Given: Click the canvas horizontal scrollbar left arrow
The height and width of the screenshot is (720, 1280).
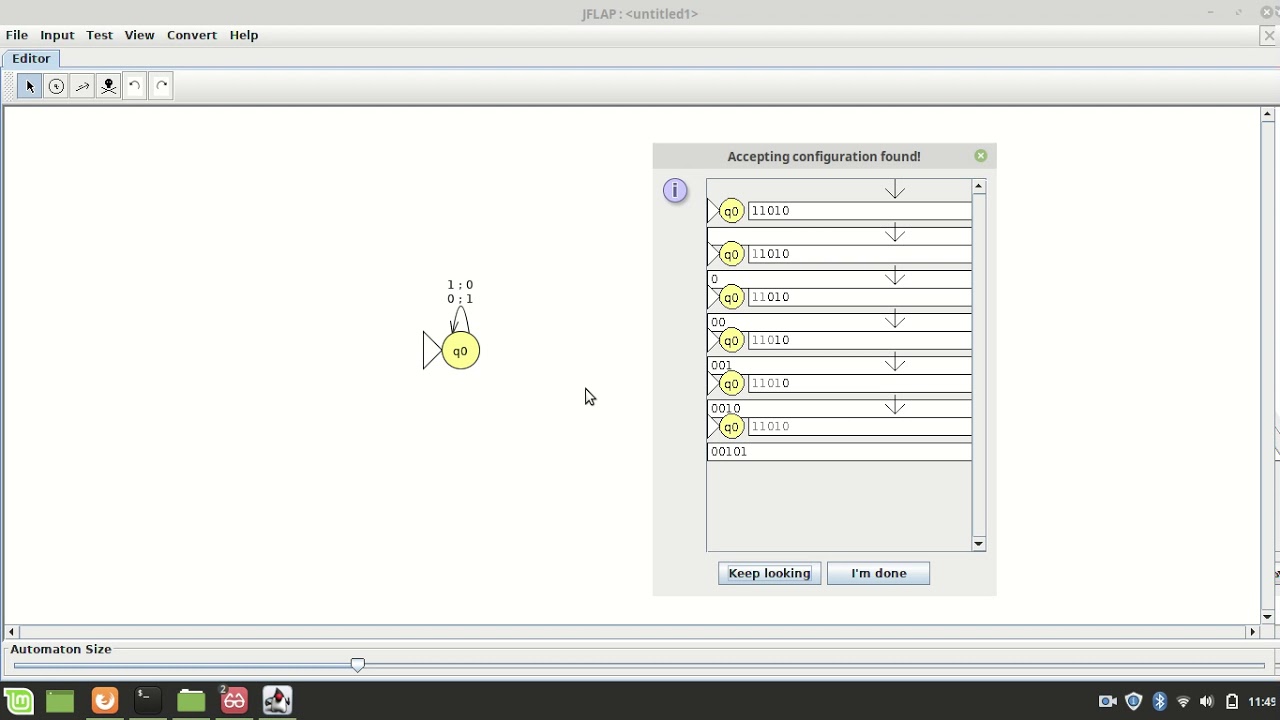Looking at the screenshot, I should click(x=11, y=632).
